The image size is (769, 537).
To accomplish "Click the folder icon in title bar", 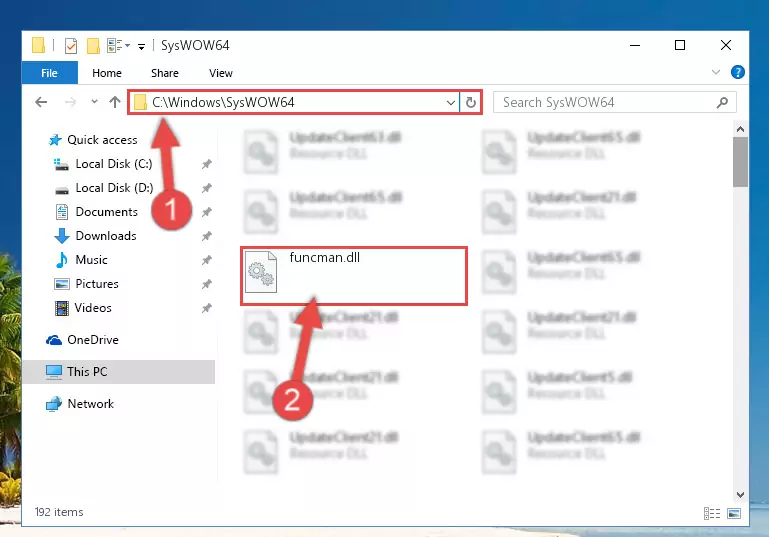I will tap(38, 45).
